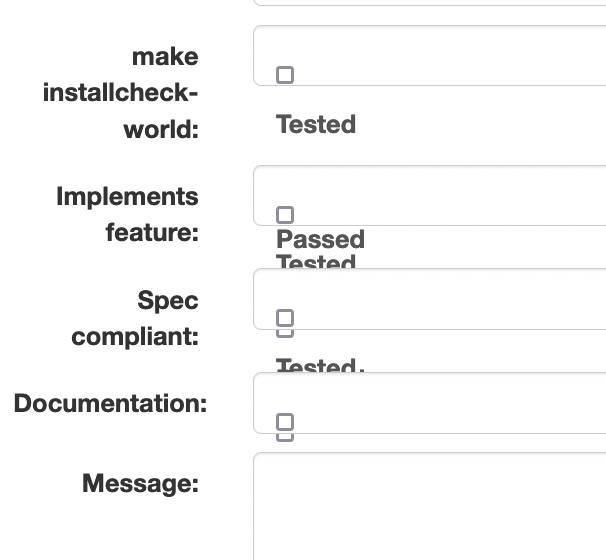Click the partly hidden checkbox below Documentation box

click(x=285, y=437)
